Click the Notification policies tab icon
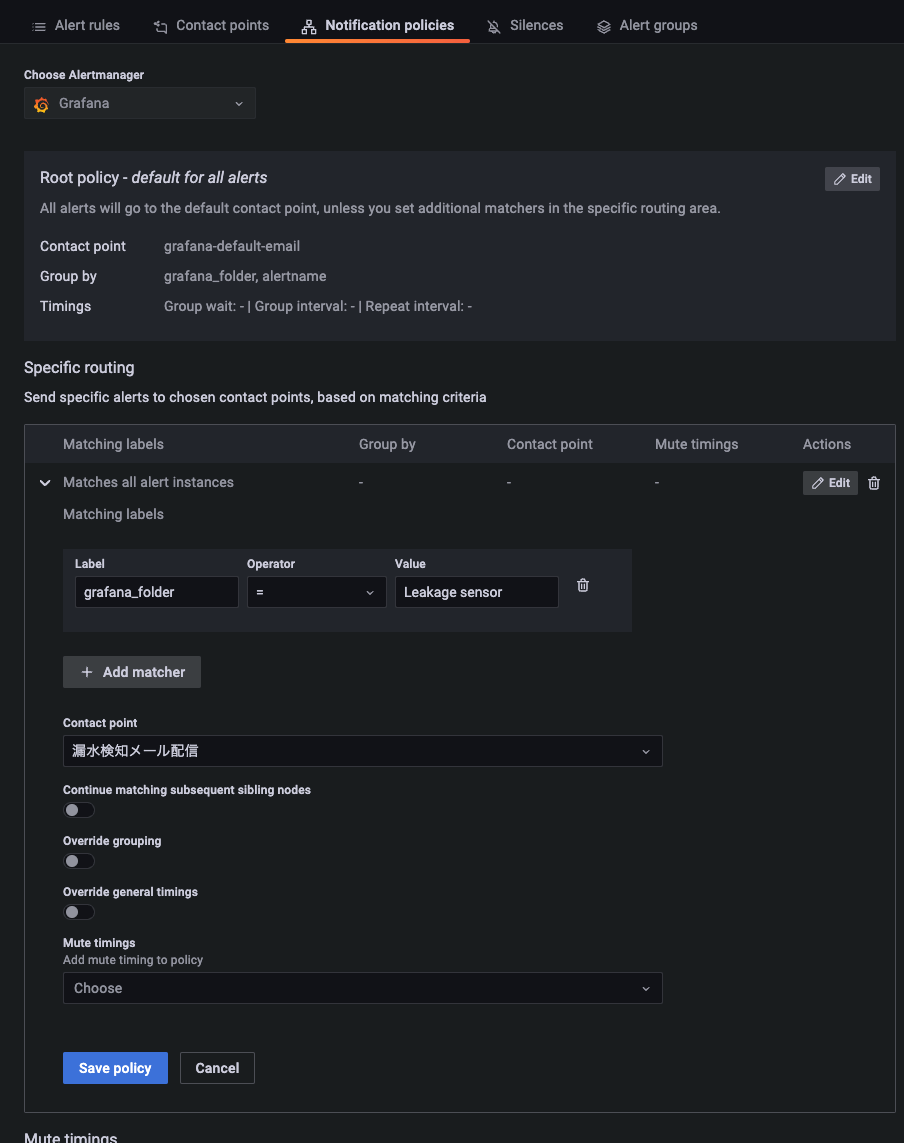The height and width of the screenshot is (1143, 904). [x=309, y=26]
